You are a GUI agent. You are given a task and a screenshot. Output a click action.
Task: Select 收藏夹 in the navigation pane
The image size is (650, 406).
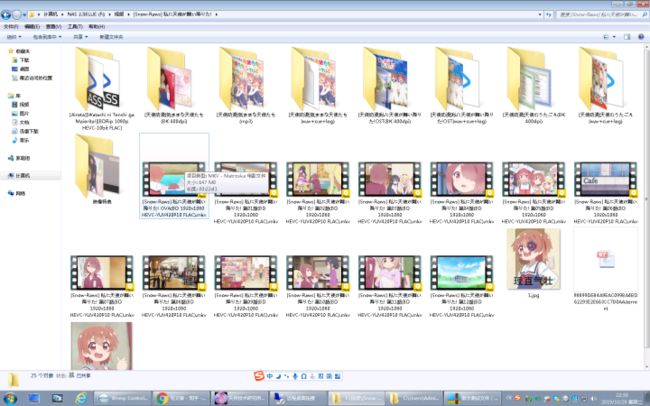click(x=19, y=51)
